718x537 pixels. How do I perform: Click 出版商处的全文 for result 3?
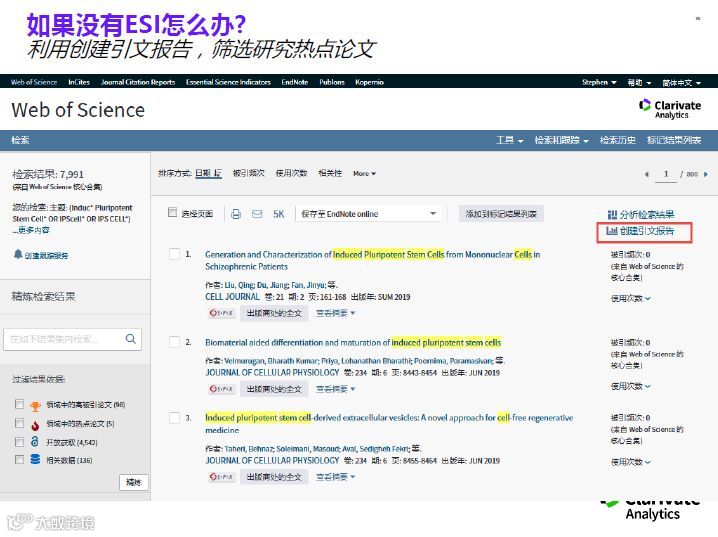pos(274,477)
